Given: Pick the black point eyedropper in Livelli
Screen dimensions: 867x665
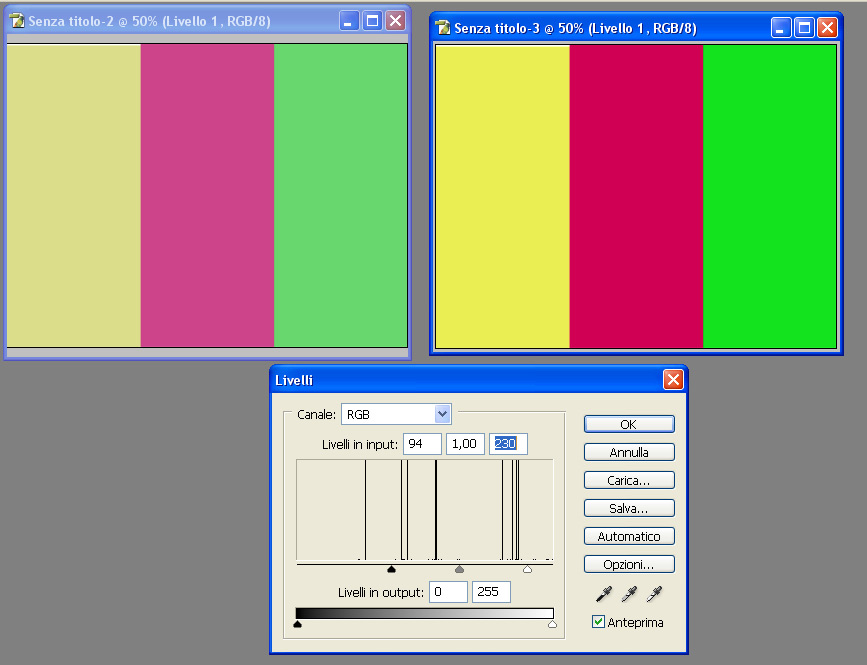Looking at the screenshot, I should click(603, 595).
